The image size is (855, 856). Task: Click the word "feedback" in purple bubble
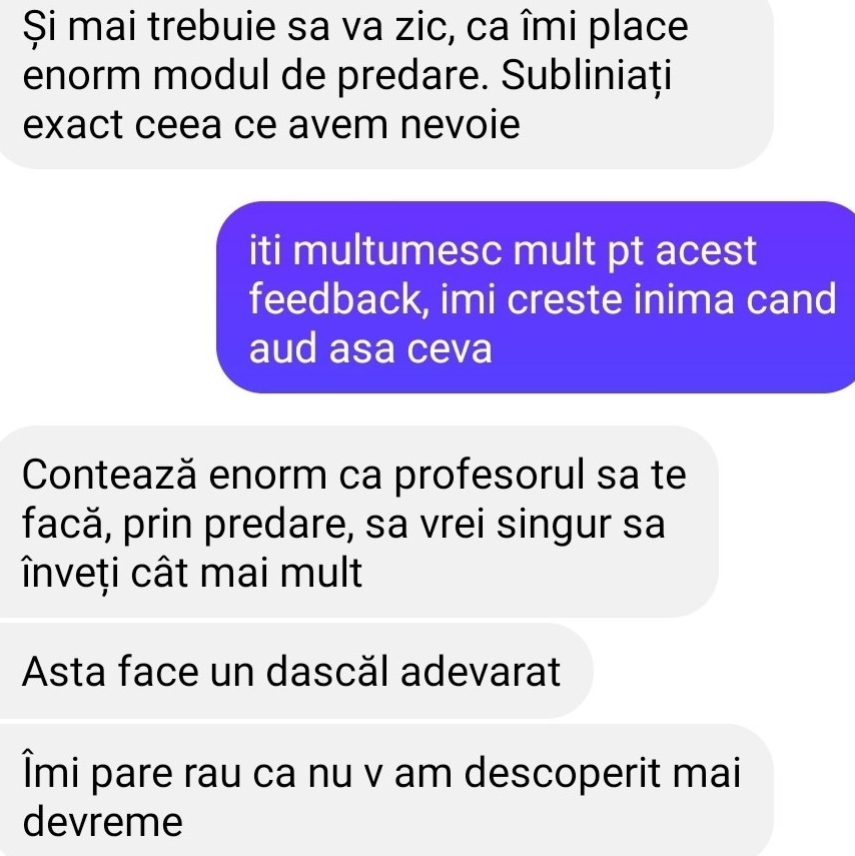(335, 299)
